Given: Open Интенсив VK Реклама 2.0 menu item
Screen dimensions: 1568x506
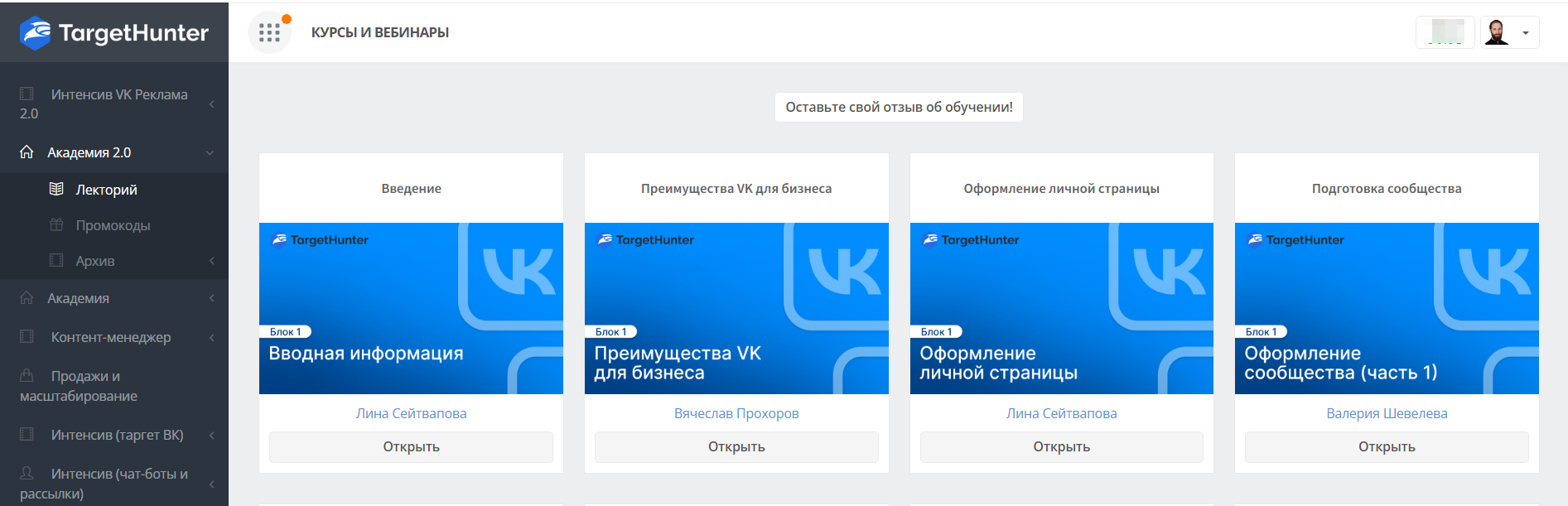Looking at the screenshot, I should pos(114,104).
